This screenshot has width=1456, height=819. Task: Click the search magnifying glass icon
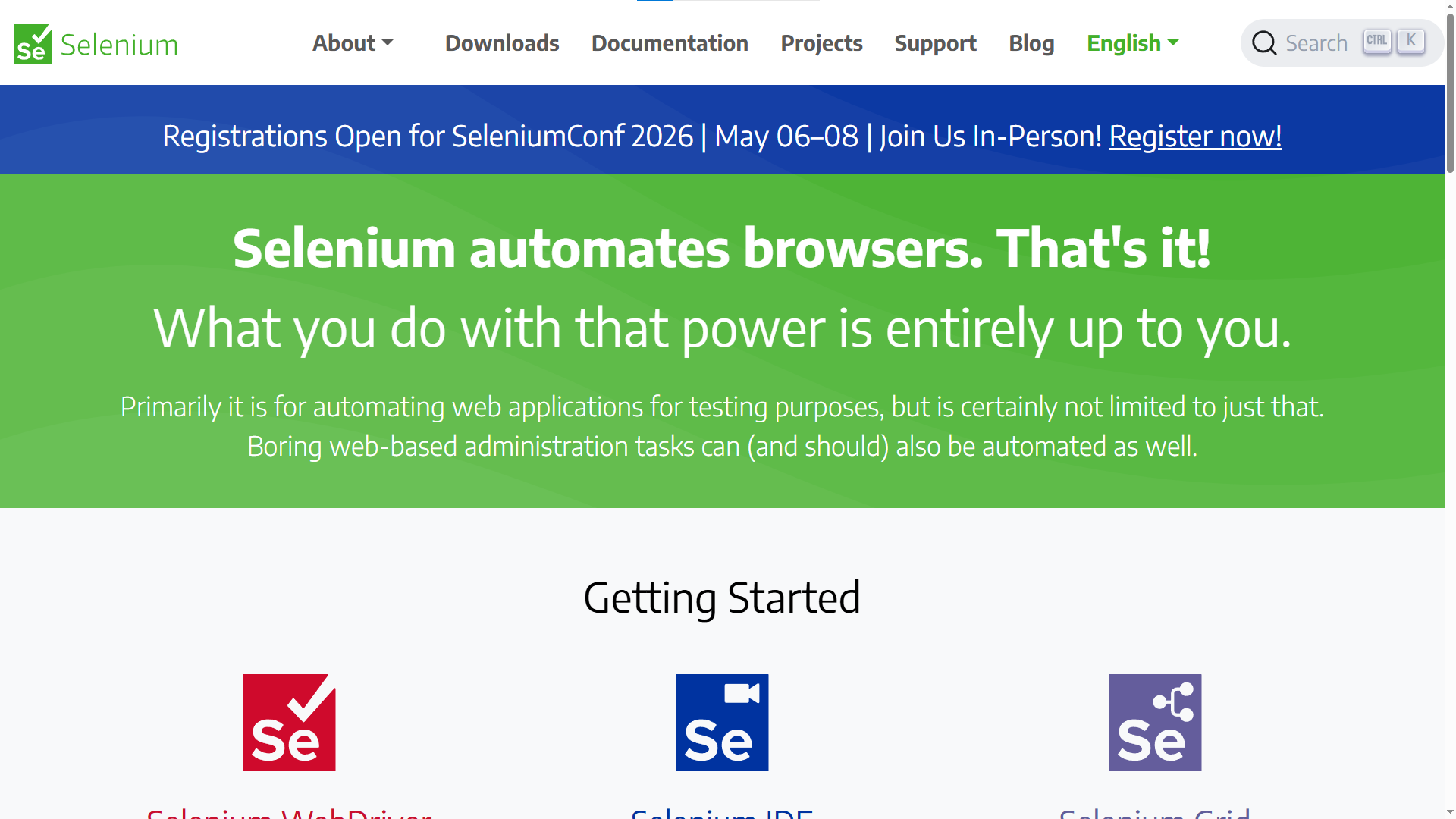click(x=1263, y=43)
